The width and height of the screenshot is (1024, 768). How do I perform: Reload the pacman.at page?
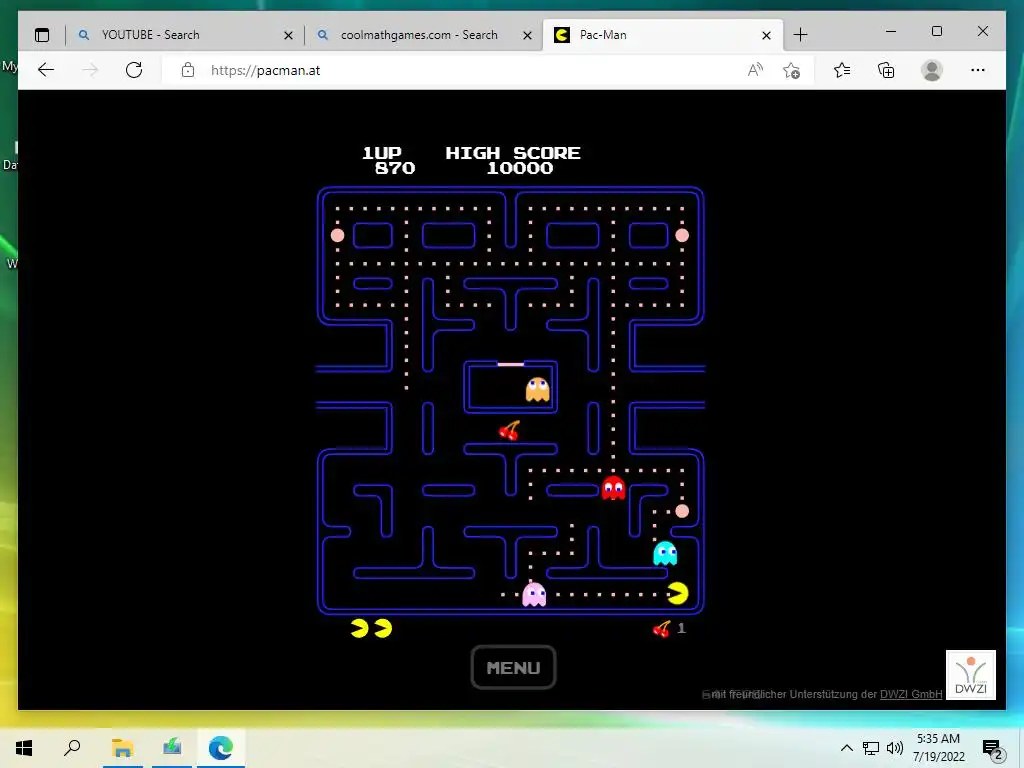pos(134,71)
